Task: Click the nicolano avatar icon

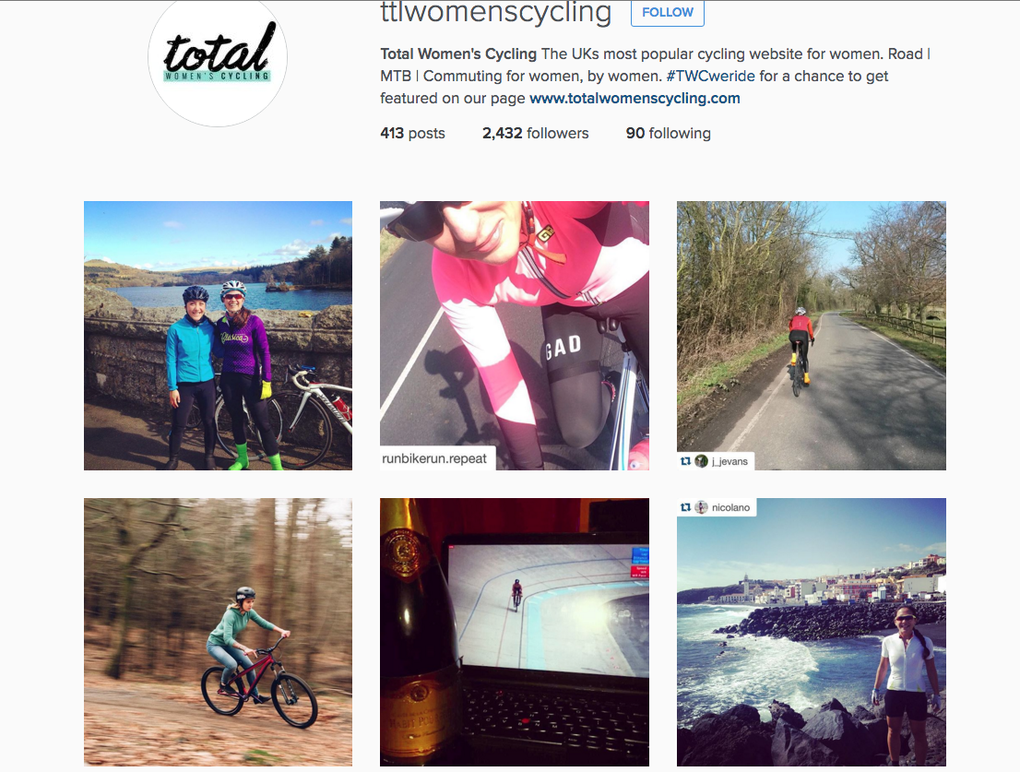Action: click(x=701, y=507)
